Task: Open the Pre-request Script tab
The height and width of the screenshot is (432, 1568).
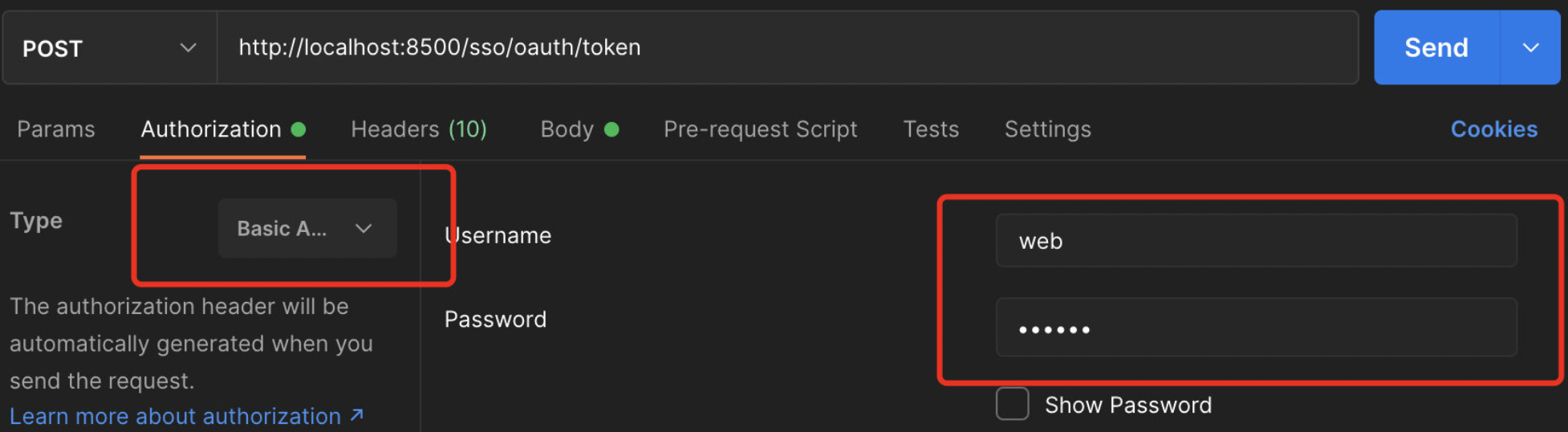Action: 760,129
